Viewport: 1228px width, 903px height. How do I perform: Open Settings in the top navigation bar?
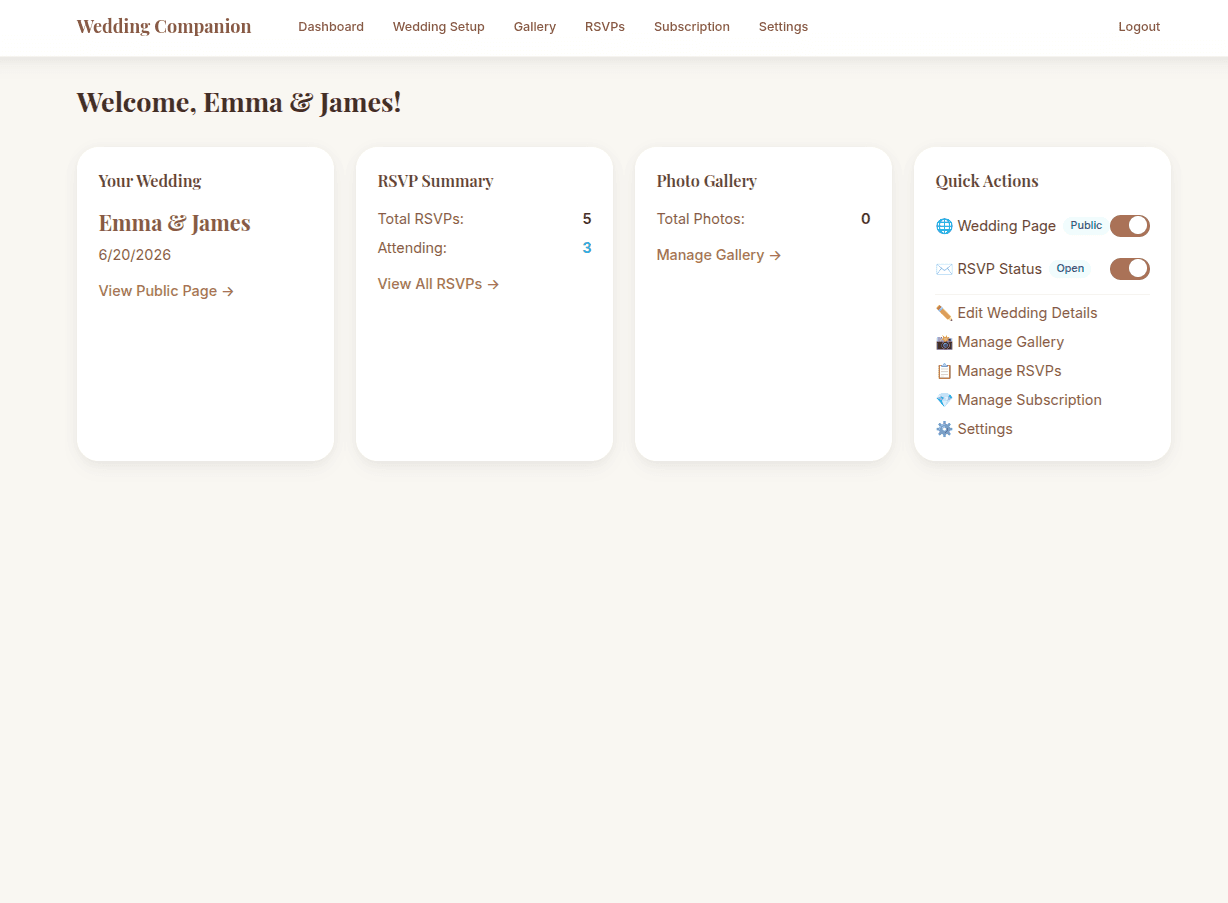783,27
